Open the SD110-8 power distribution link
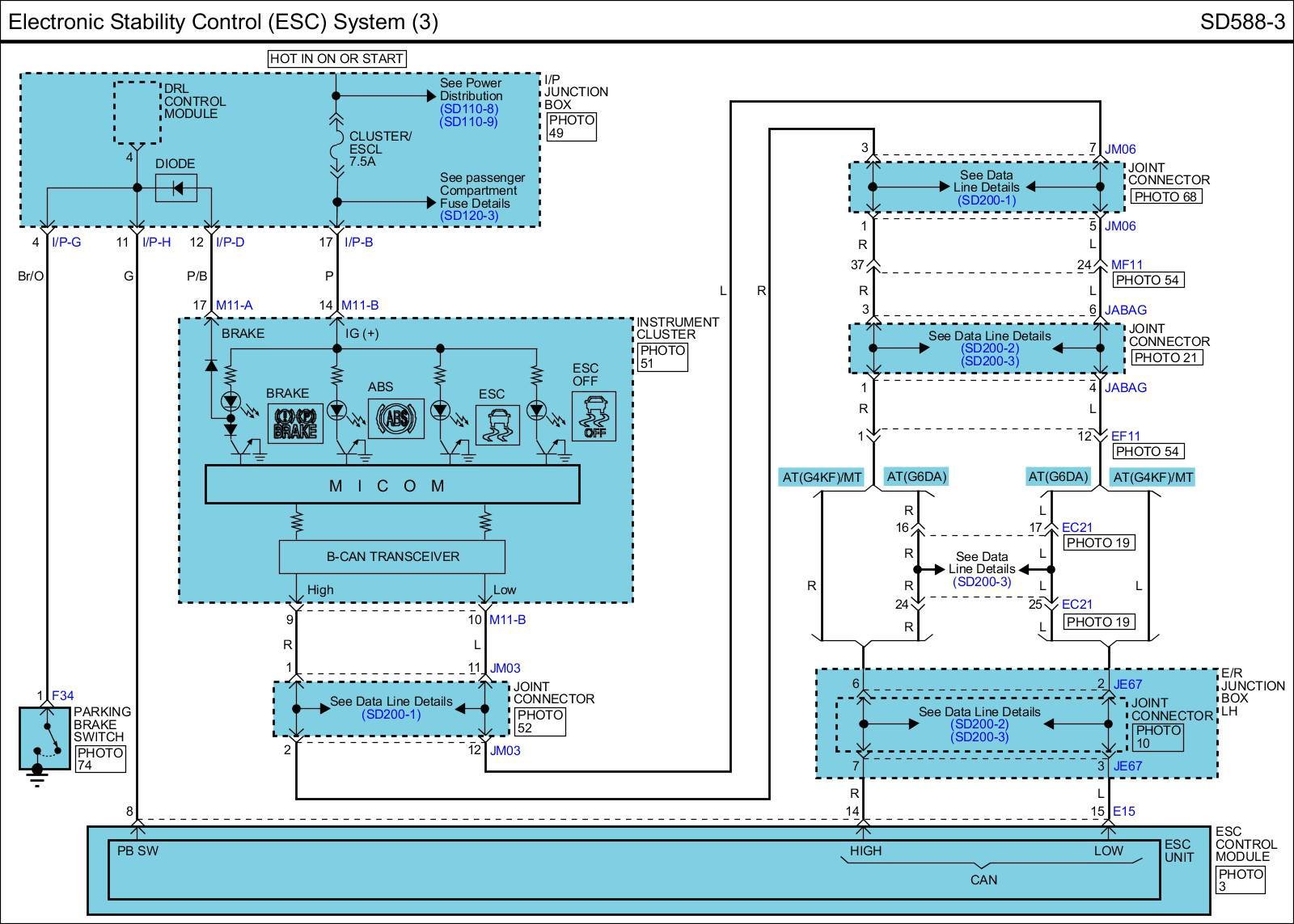This screenshot has height=924, width=1294. 469,109
